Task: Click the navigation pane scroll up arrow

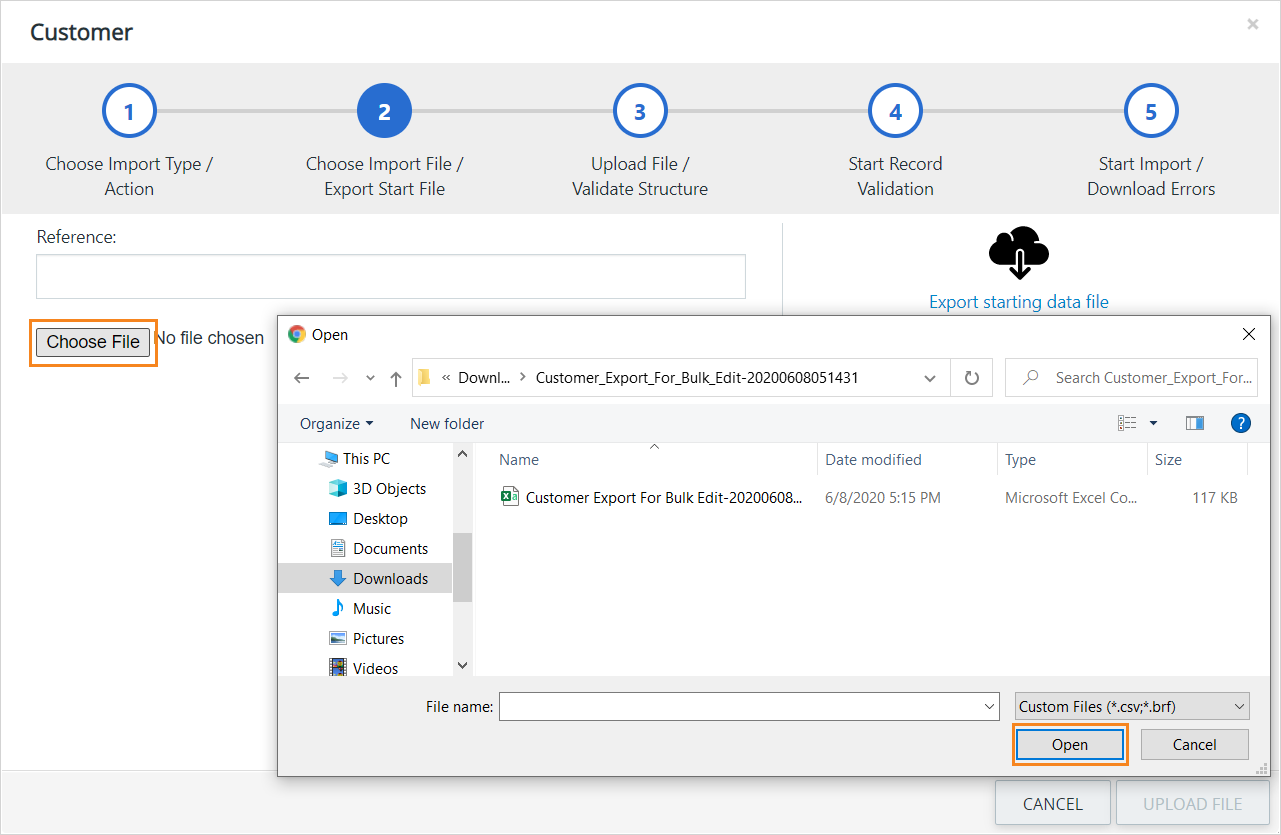Action: [x=462, y=454]
